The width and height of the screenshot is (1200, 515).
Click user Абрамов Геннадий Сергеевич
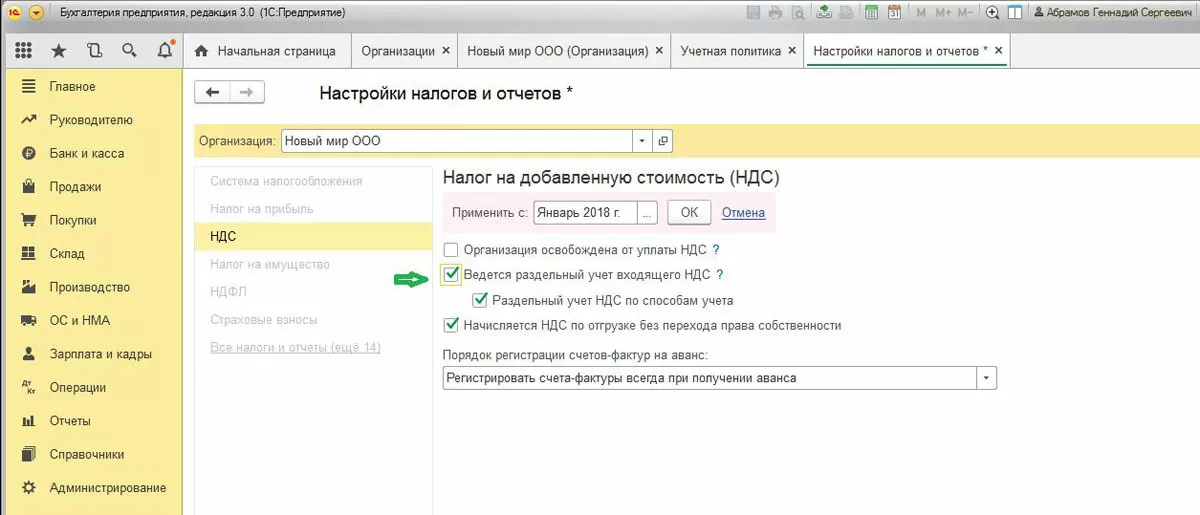[x=1112, y=13]
